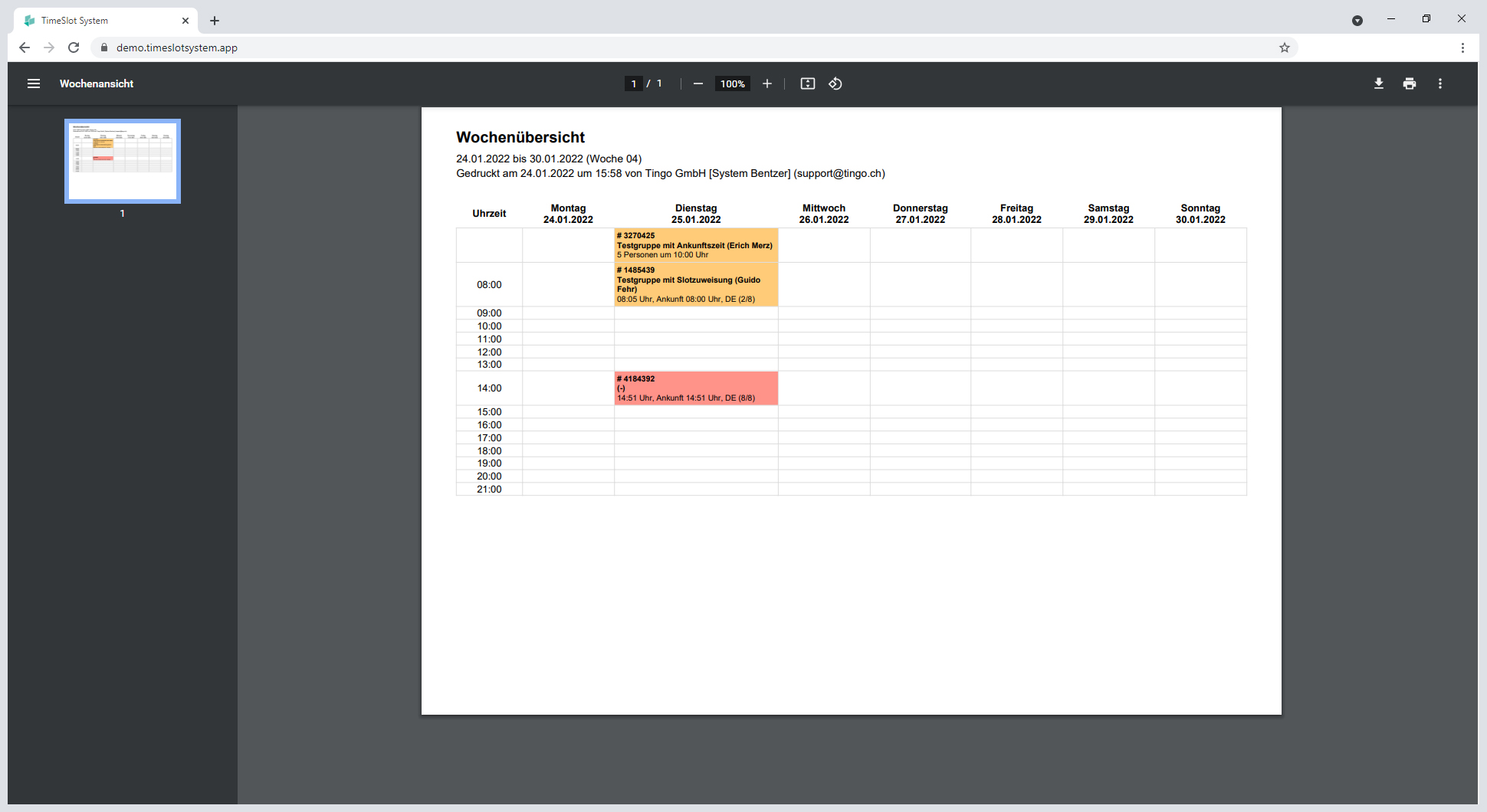Go back to the previous page

click(25, 47)
